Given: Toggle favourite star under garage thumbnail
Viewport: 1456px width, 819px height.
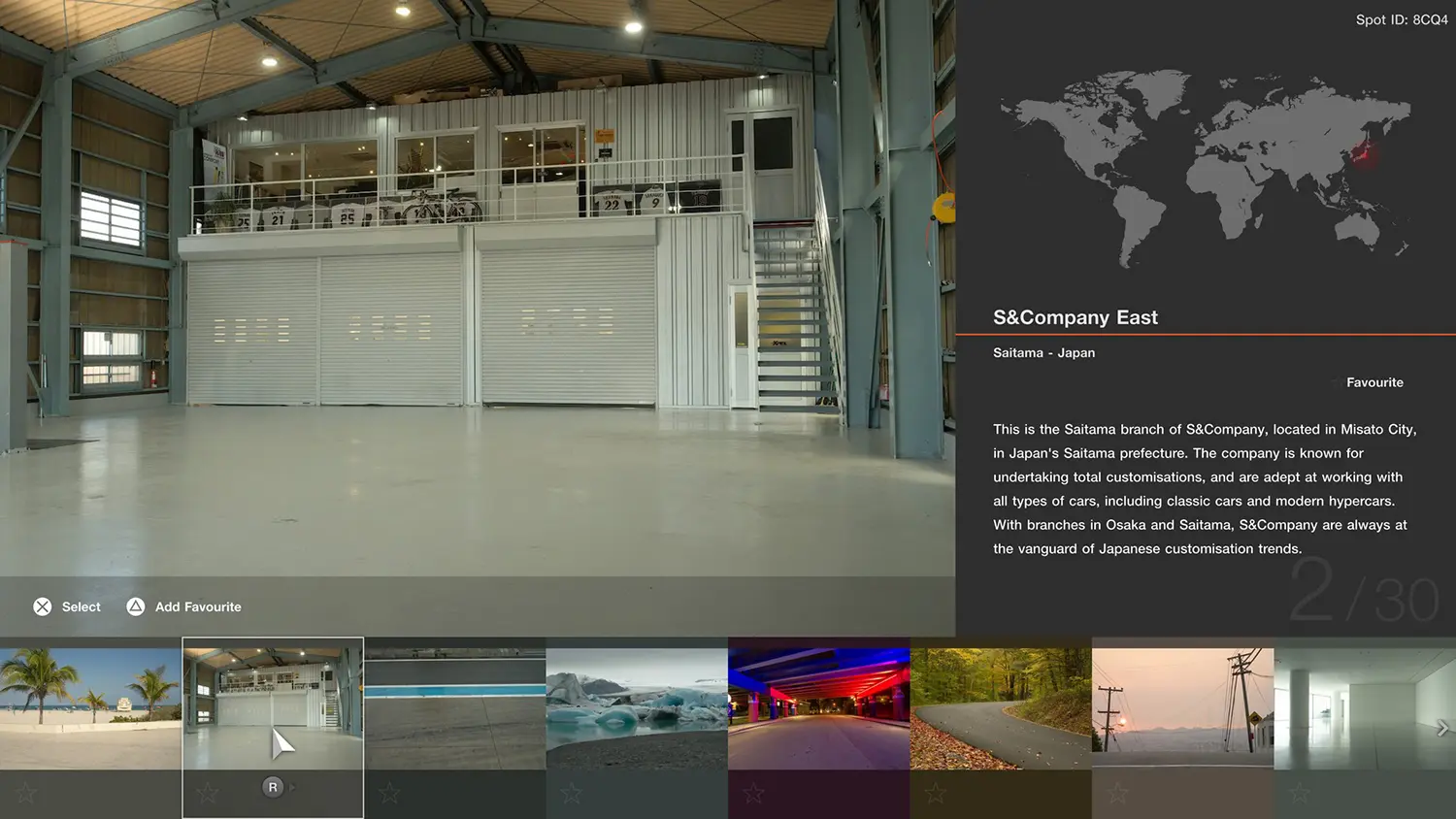Looking at the screenshot, I should (208, 793).
